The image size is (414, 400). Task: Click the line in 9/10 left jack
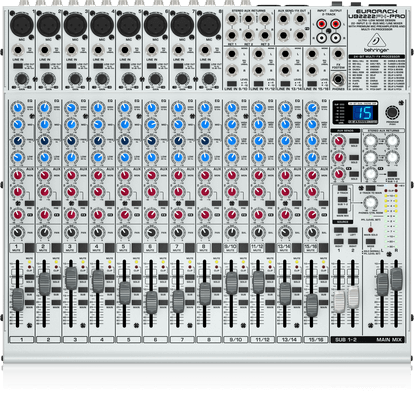pyautogui.click(x=232, y=54)
